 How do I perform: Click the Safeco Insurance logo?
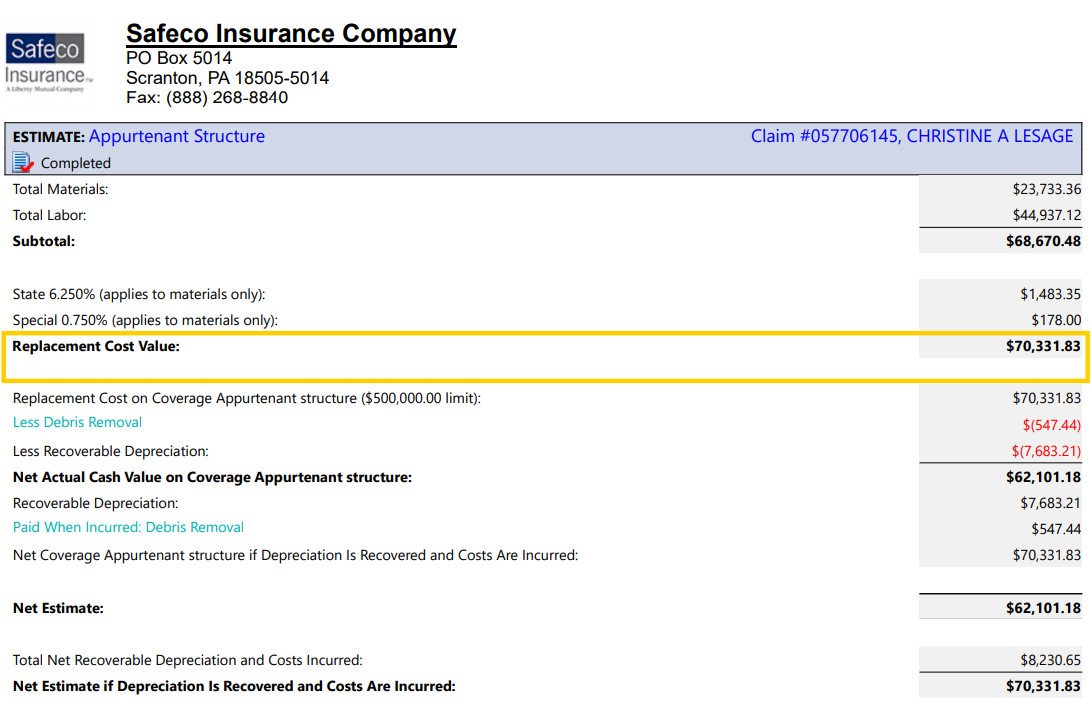pyautogui.click(x=47, y=63)
